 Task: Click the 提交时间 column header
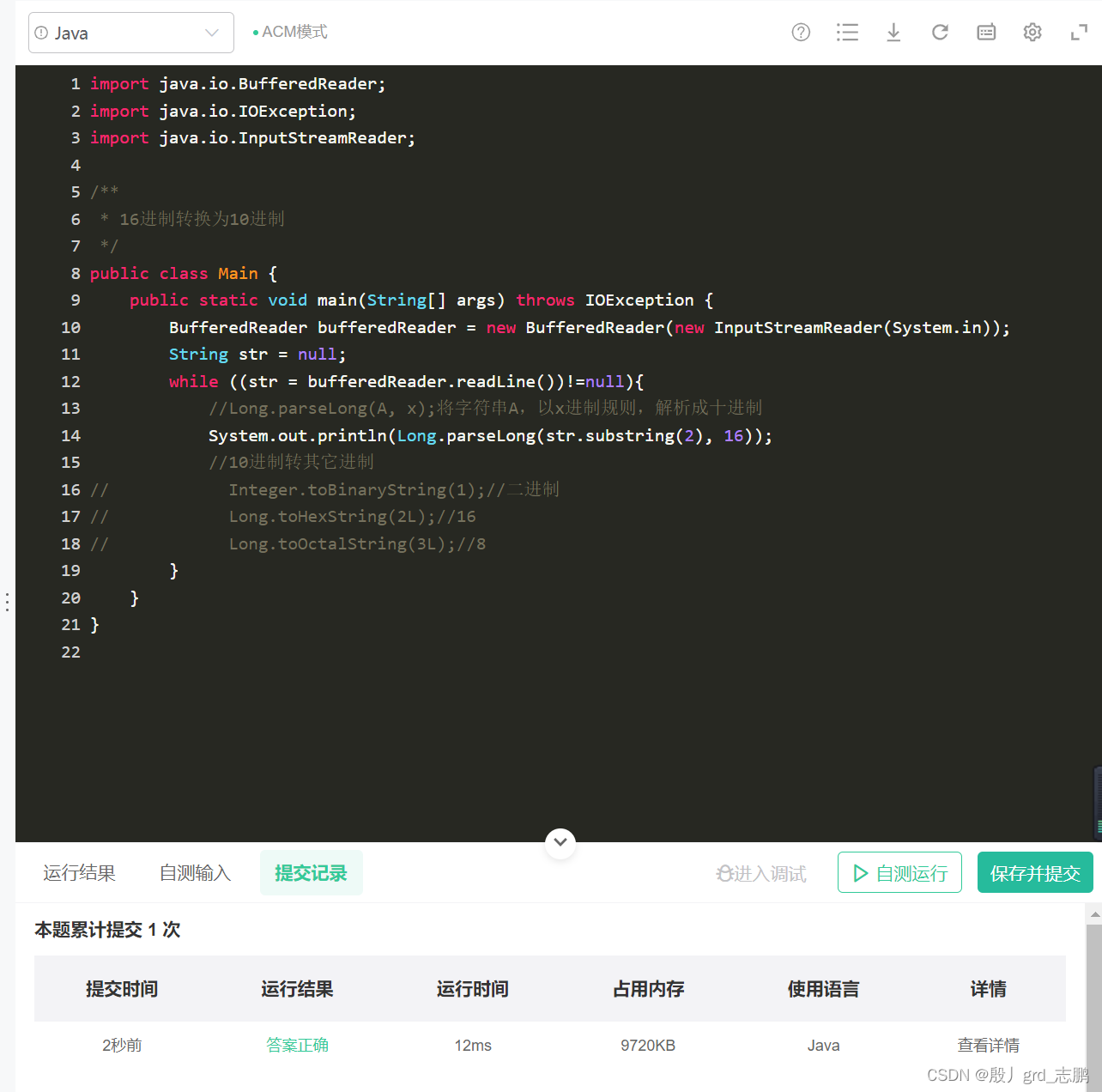click(122, 989)
